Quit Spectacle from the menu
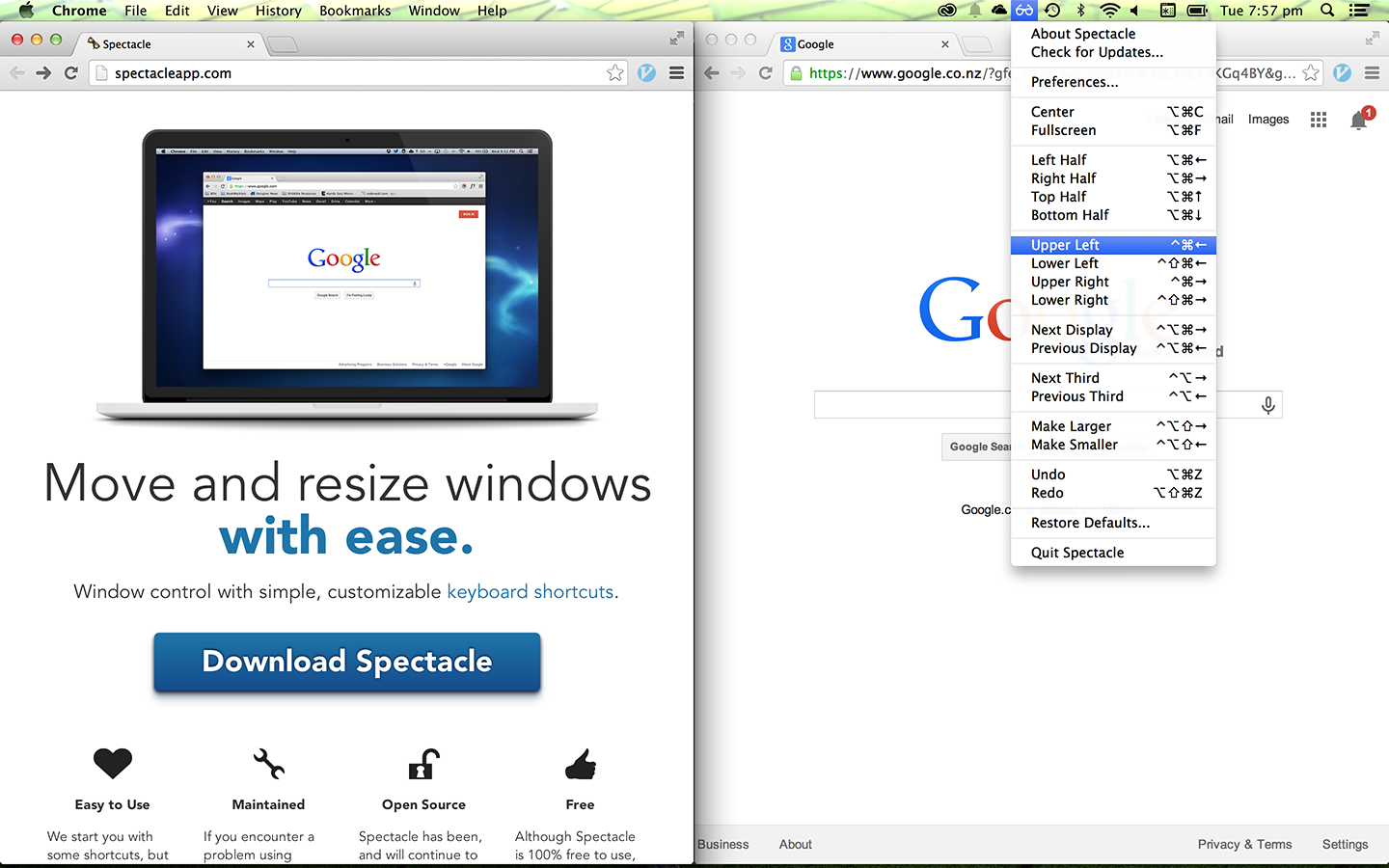This screenshot has height=868, width=1389. click(1113, 553)
